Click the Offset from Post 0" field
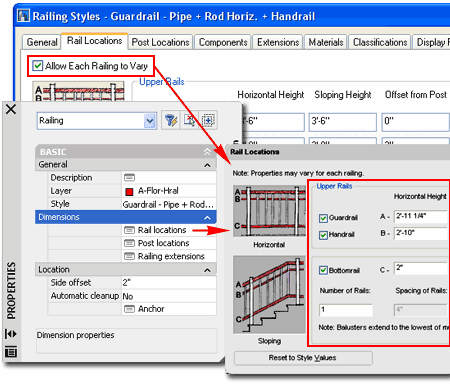Image resolution: width=450 pixels, height=385 pixels. tap(416, 122)
